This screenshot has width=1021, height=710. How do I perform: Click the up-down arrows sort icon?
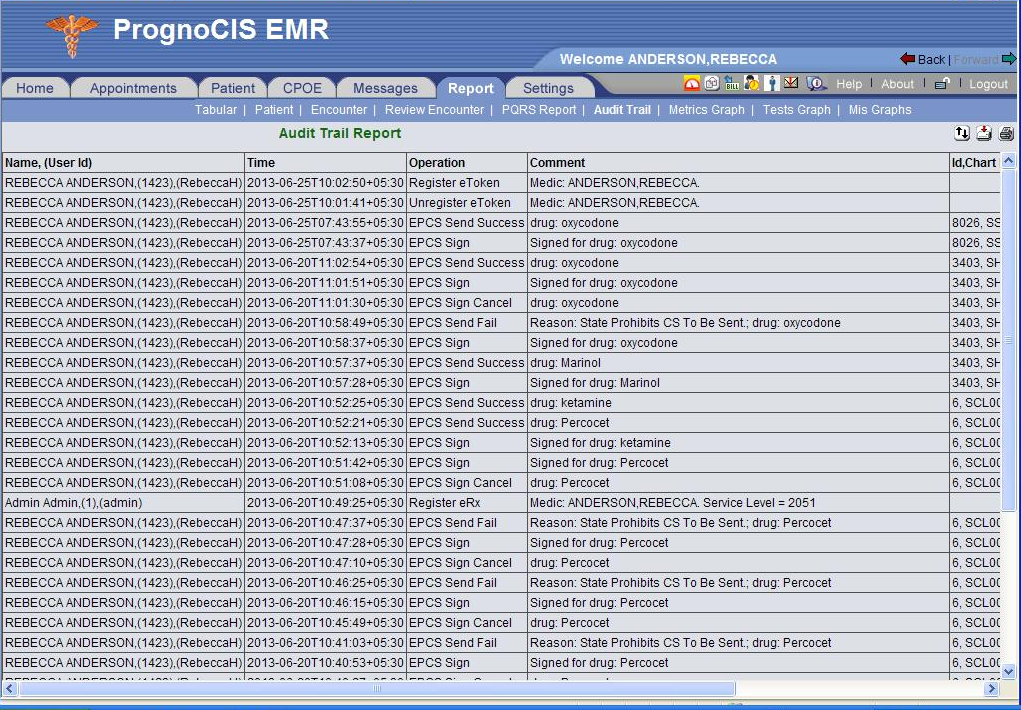click(962, 133)
